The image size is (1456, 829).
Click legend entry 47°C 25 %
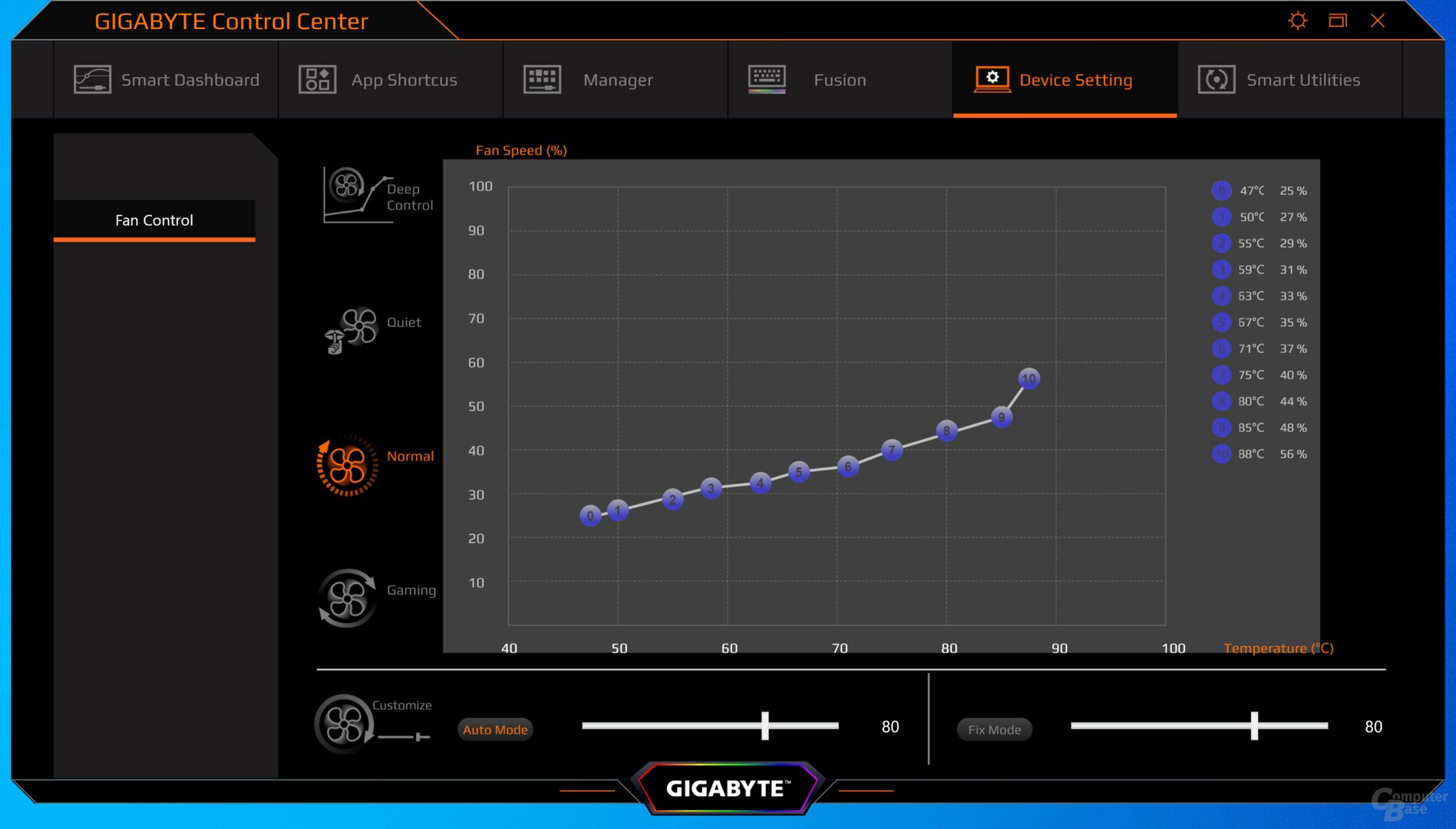tap(1260, 190)
